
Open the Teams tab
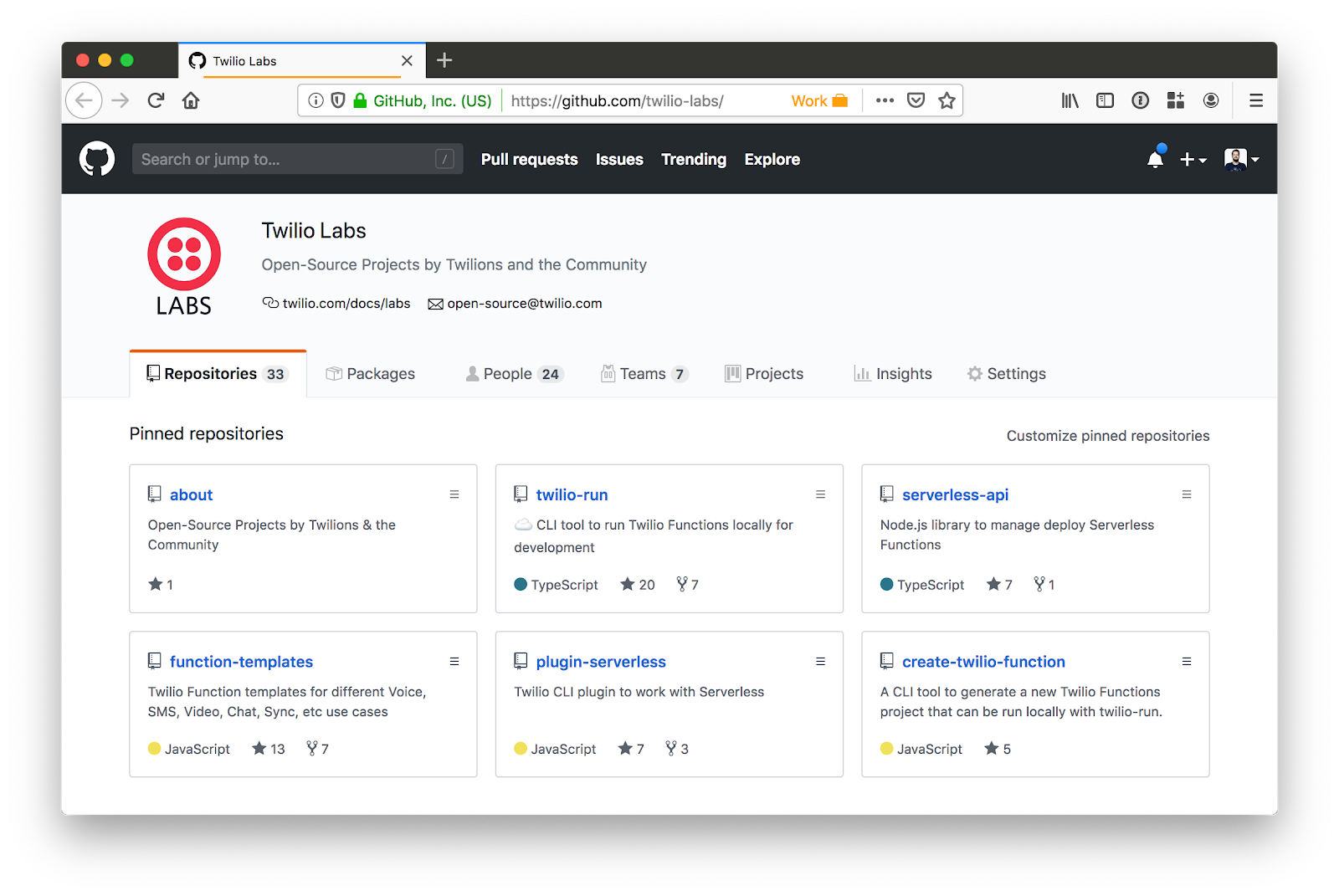tap(644, 374)
